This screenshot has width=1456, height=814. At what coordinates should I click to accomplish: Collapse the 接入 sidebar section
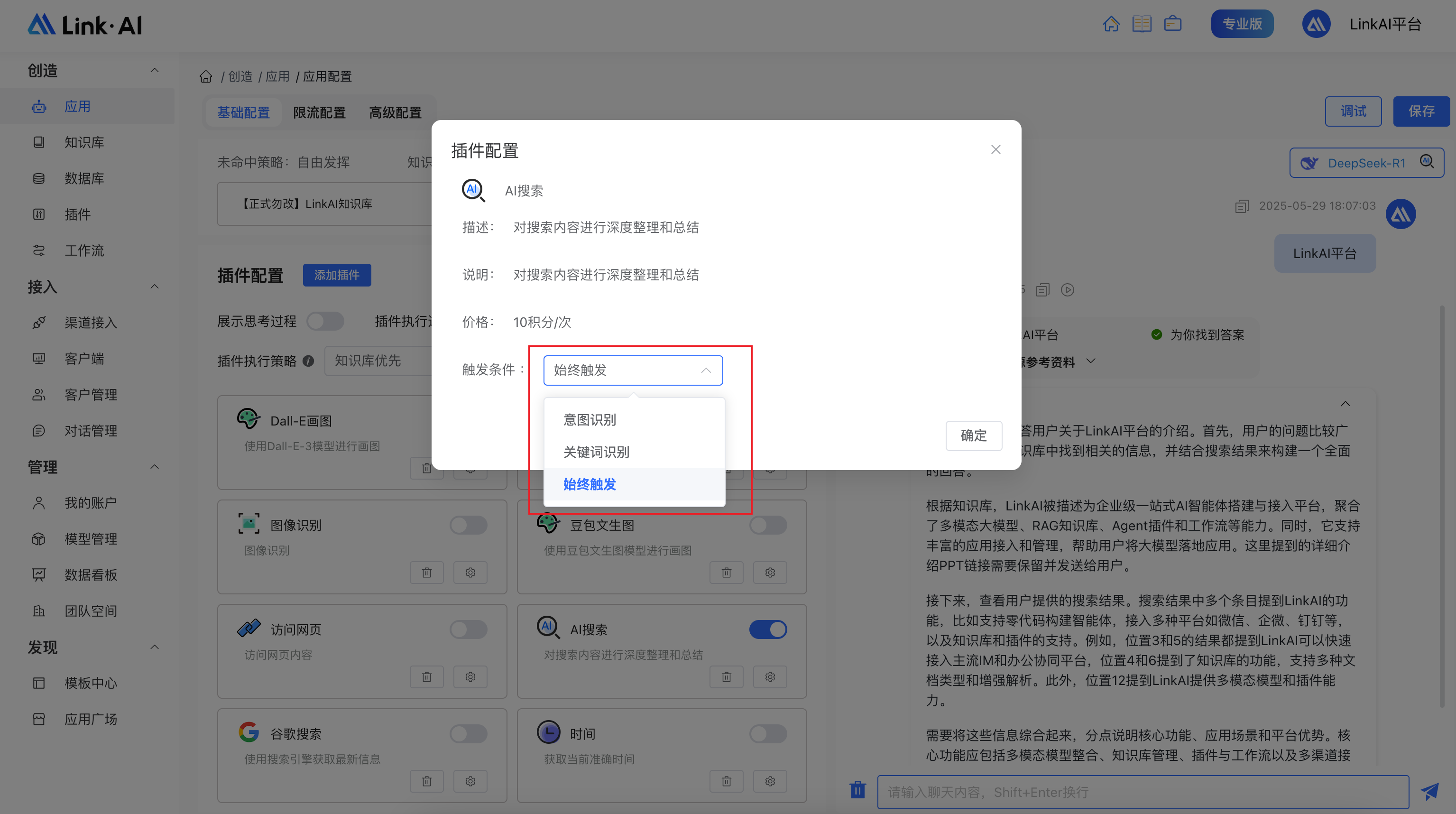point(154,287)
